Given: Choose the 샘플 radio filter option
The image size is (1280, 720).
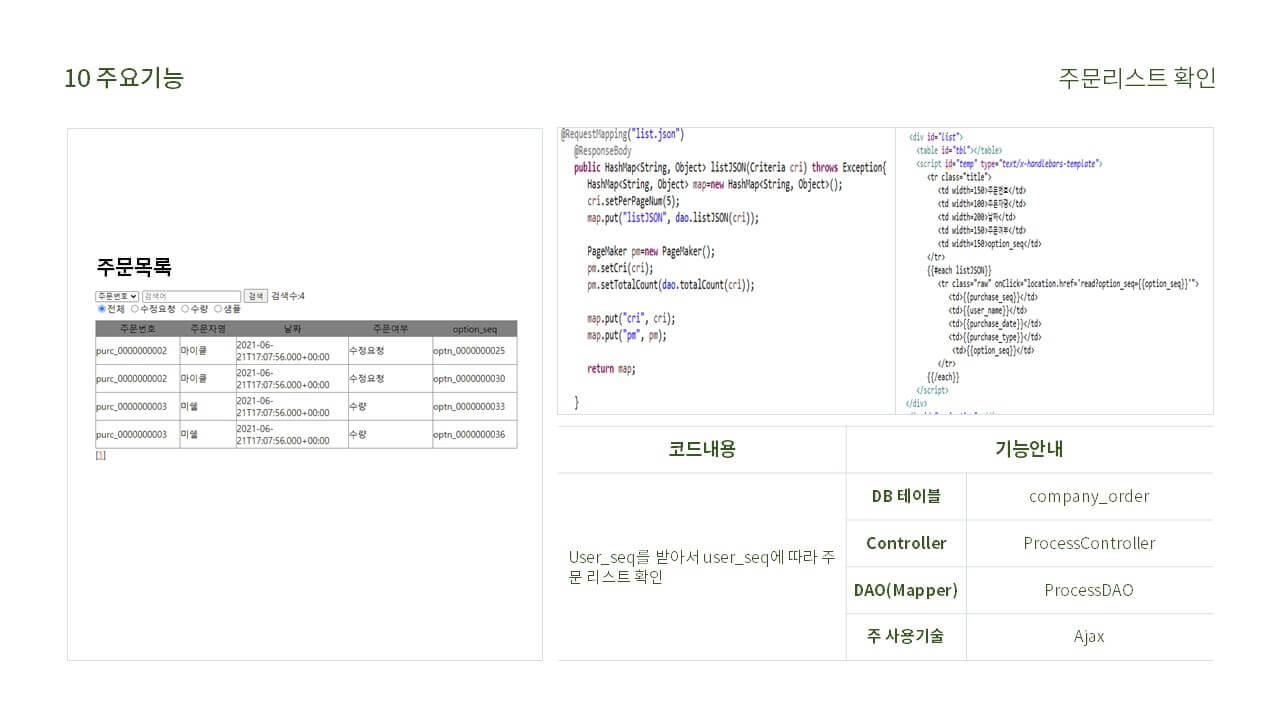Looking at the screenshot, I should tap(218, 309).
